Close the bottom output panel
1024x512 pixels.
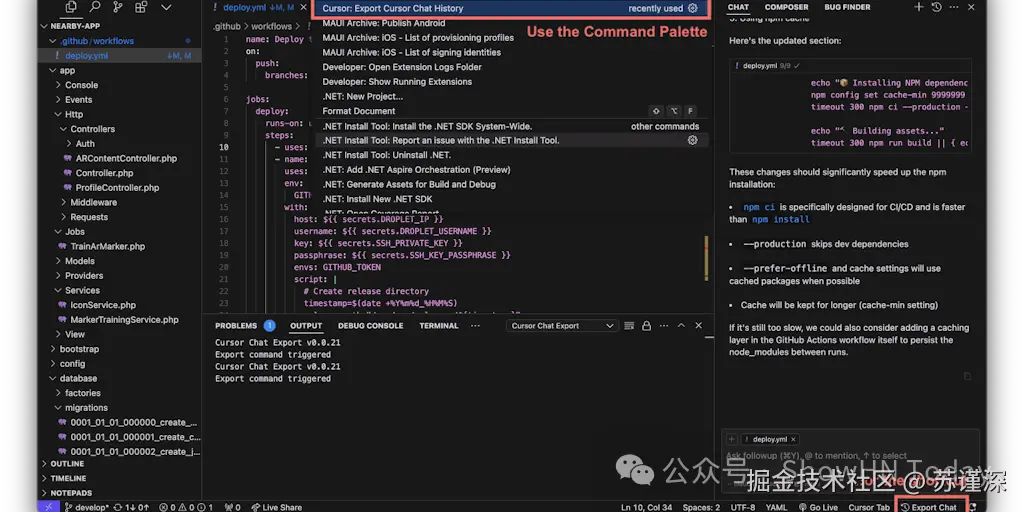tap(699, 325)
